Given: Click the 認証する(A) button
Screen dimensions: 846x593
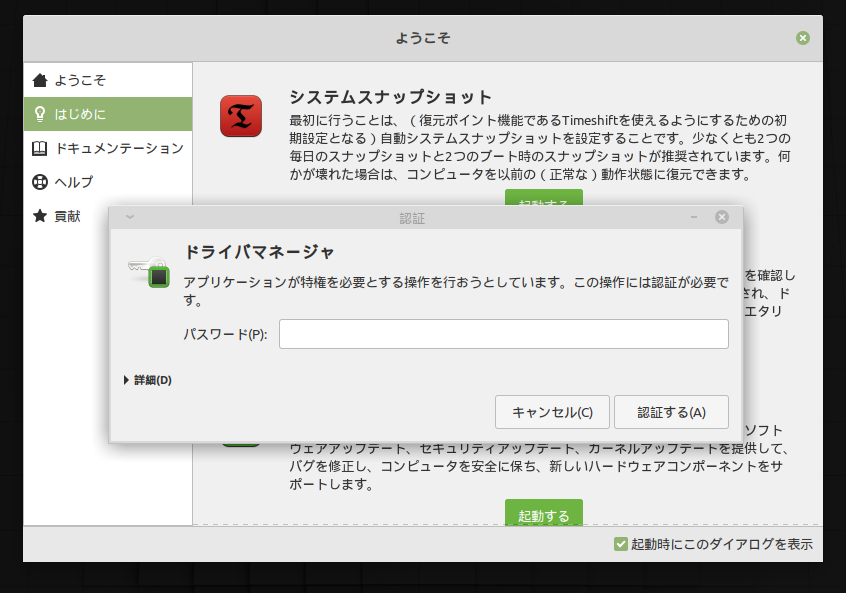Looking at the screenshot, I should [671, 412].
